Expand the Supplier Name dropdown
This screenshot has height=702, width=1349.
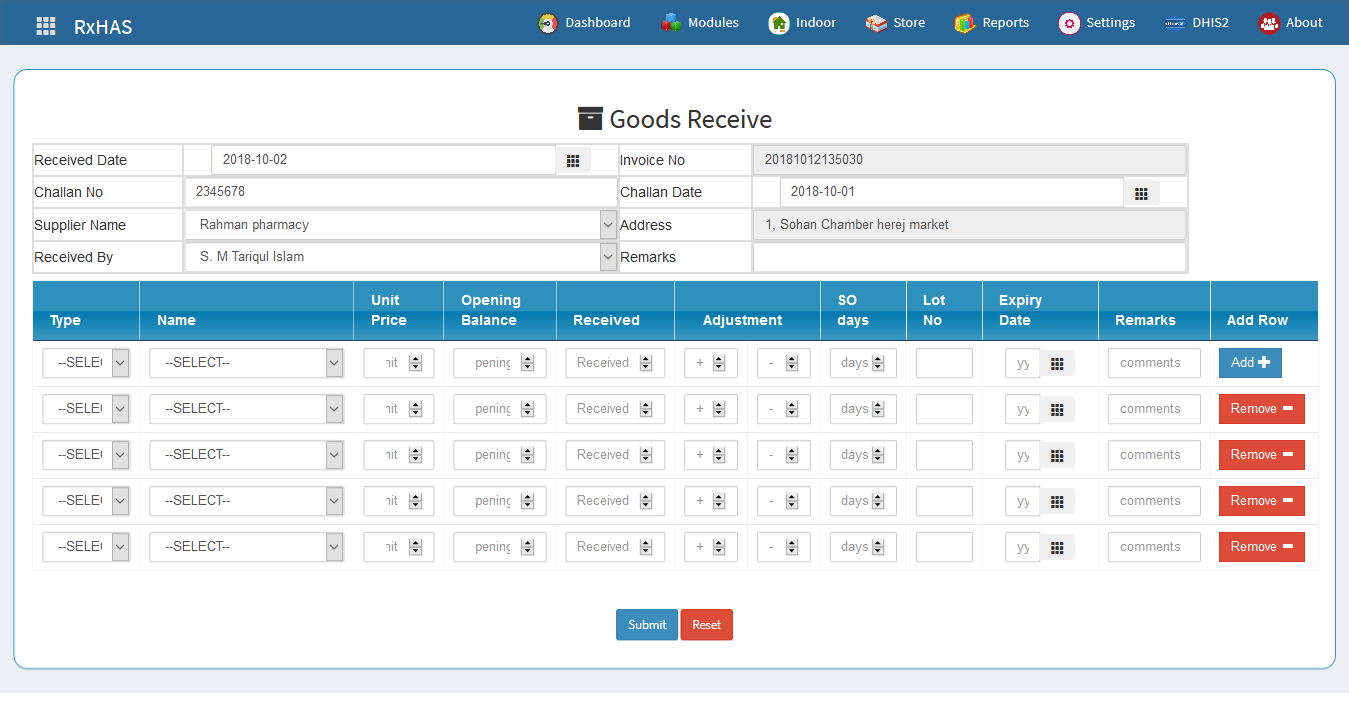608,225
